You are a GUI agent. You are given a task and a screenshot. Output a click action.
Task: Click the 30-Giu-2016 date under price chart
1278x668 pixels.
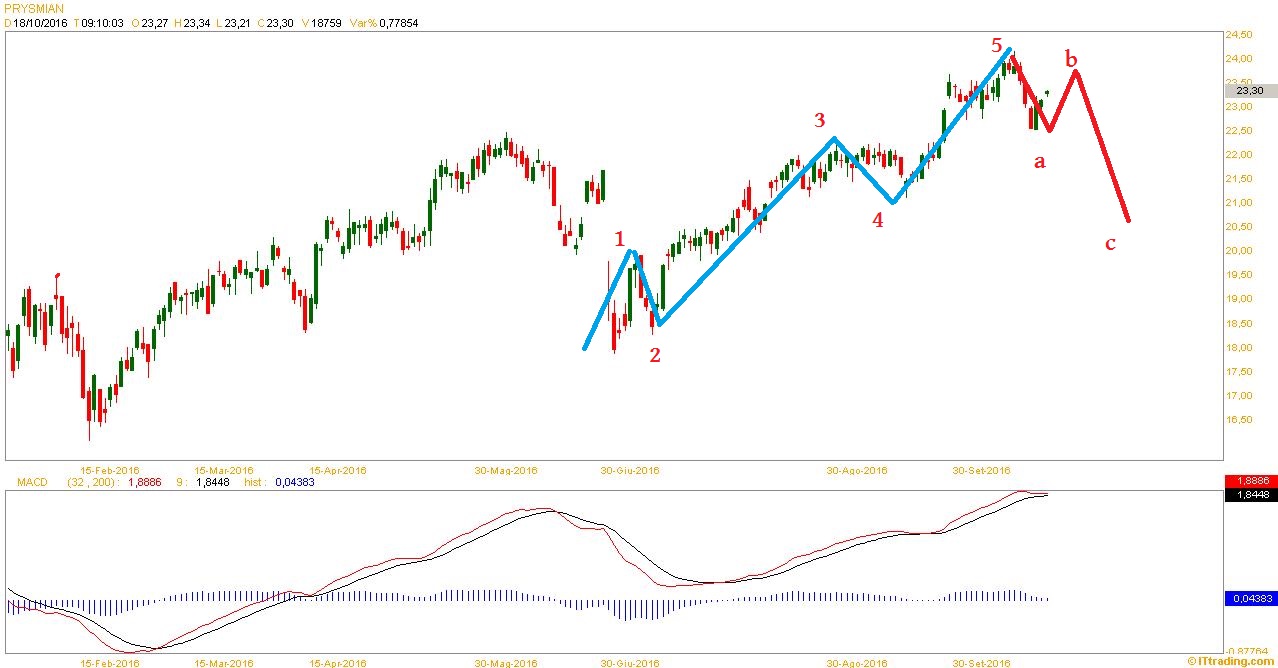tap(630, 470)
